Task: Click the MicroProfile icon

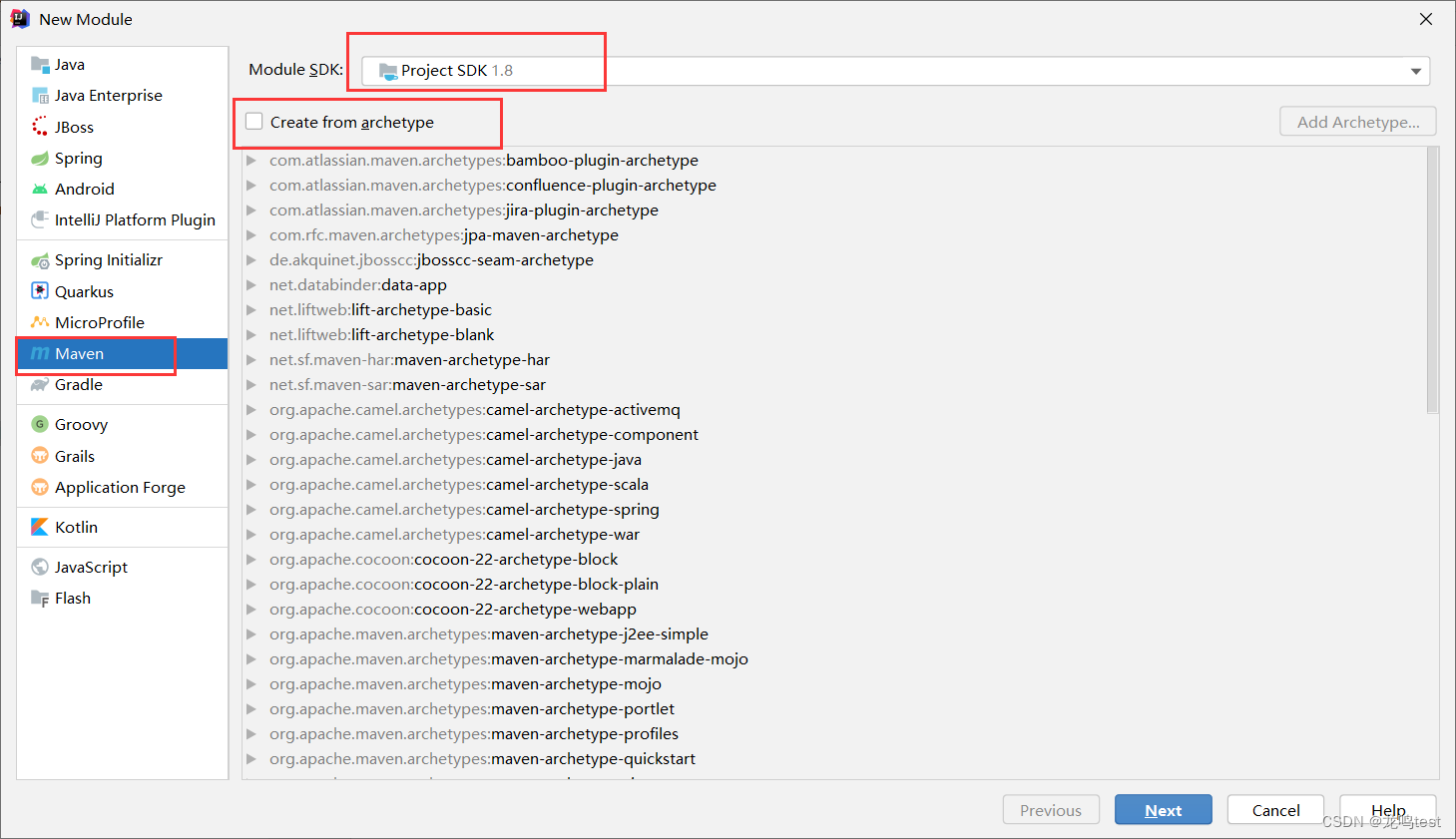Action: tap(40, 322)
